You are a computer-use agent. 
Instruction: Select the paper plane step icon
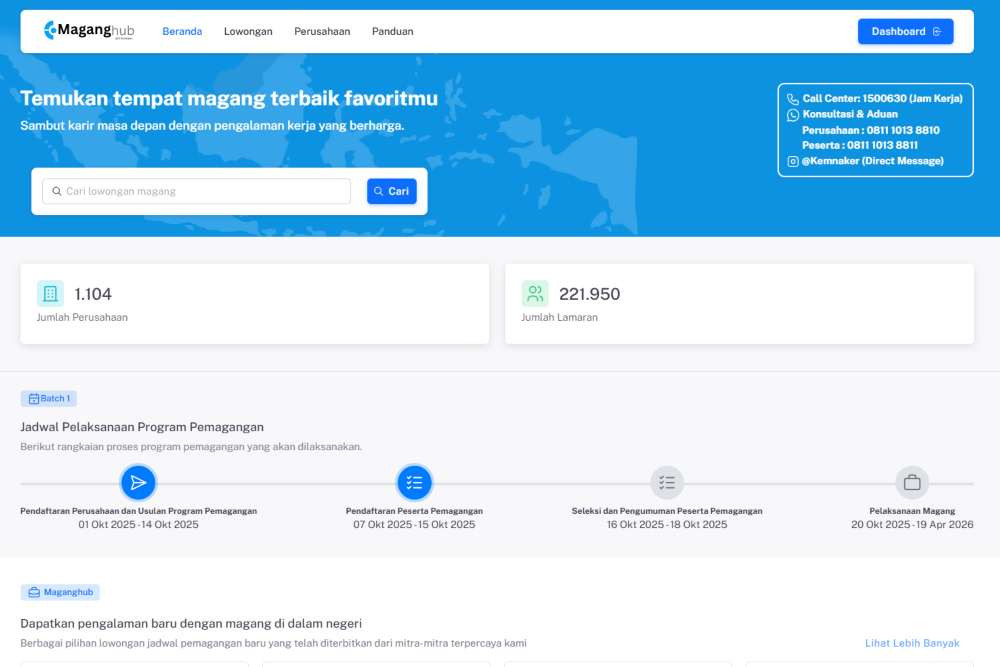(138, 483)
